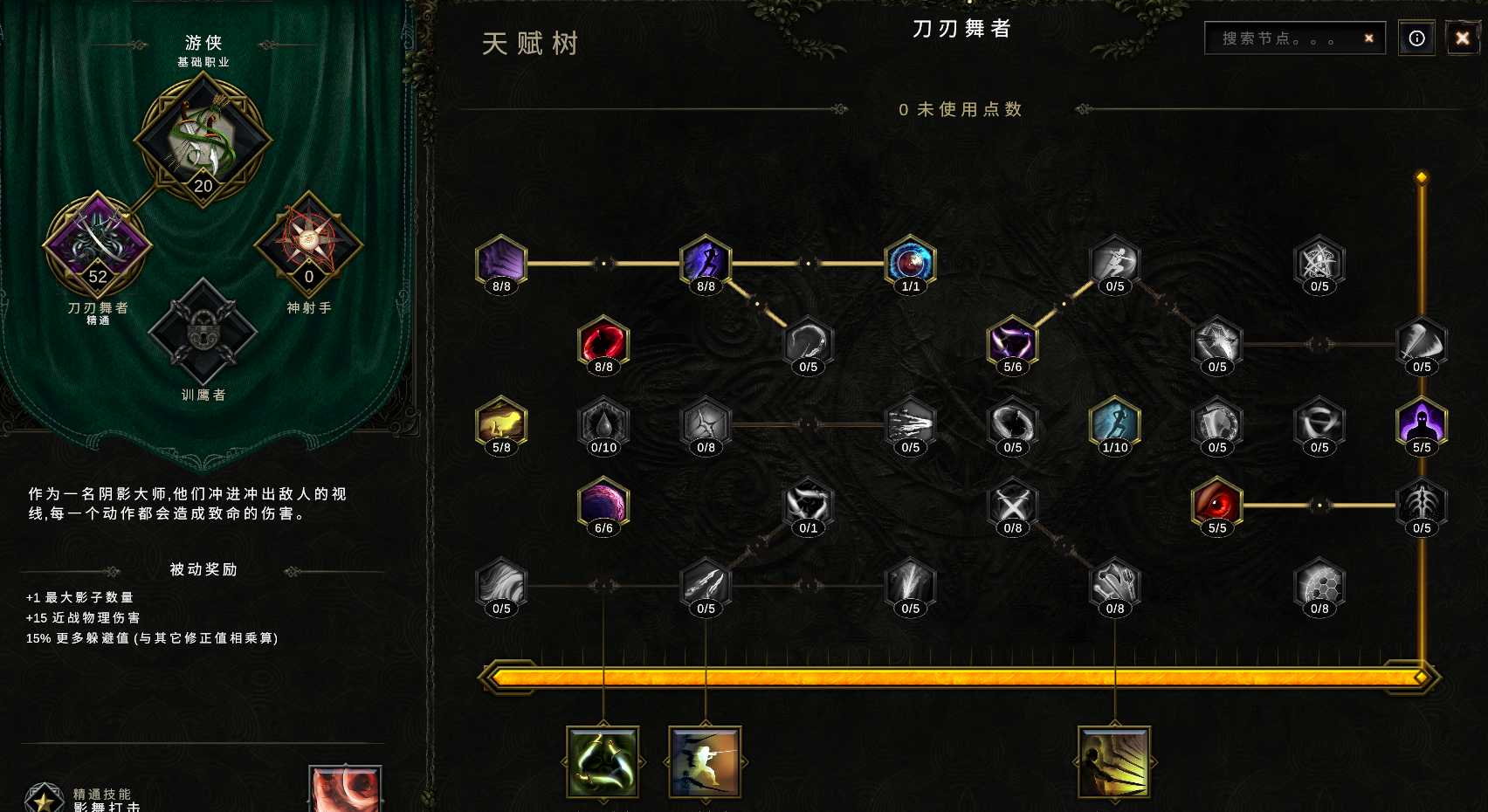Open the info button near search
Image resolution: width=1488 pixels, height=812 pixels.
(1416, 38)
